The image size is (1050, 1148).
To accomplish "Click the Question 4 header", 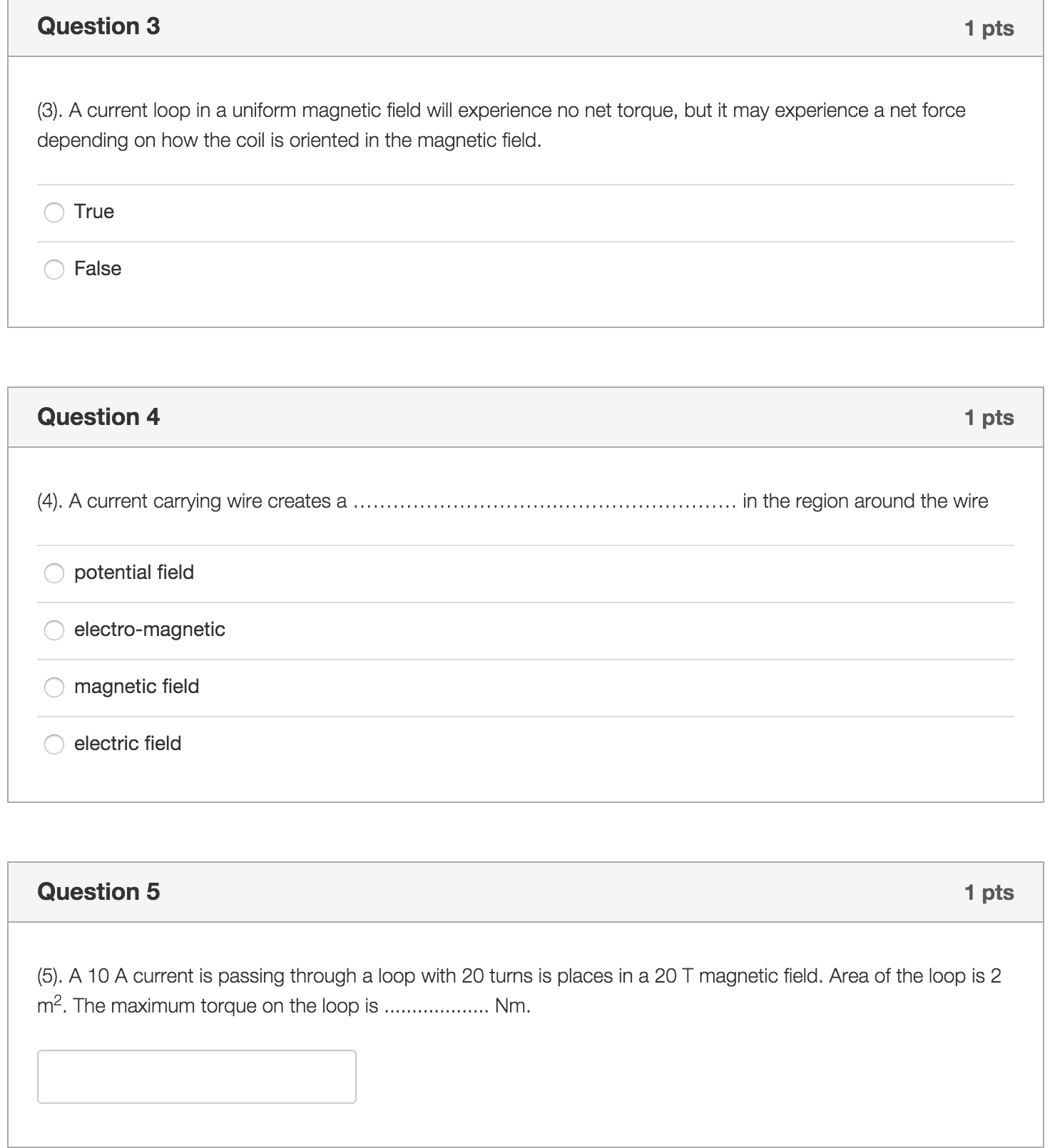I will [x=99, y=416].
